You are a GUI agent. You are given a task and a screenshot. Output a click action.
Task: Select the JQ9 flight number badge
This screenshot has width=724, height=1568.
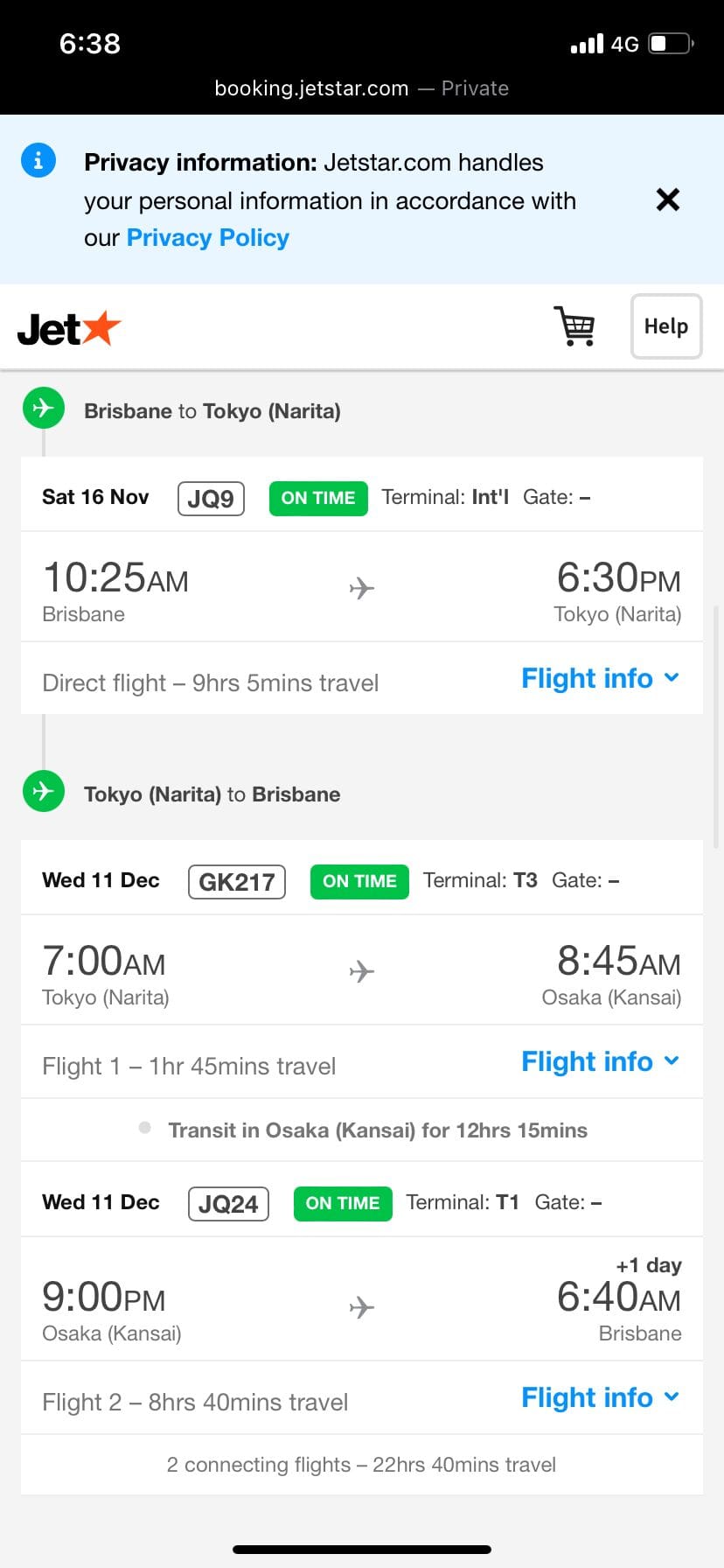click(x=211, y=498)
